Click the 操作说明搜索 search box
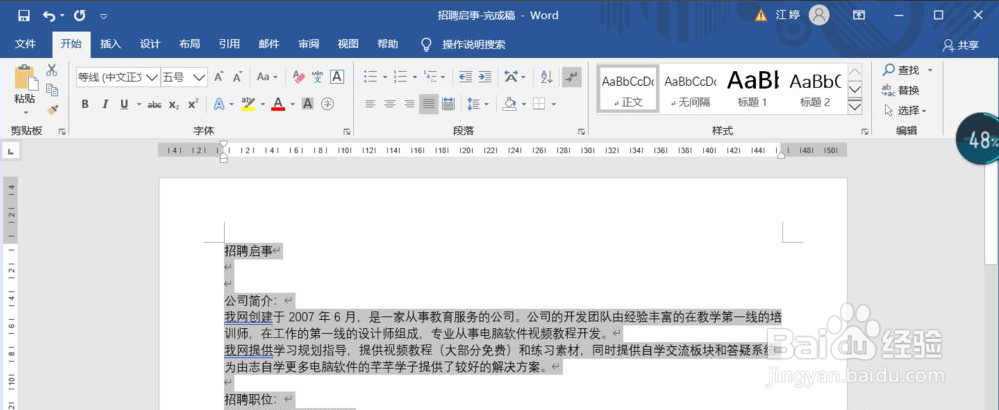Screen dimensions: 999x410 click(x=473, y=45)
